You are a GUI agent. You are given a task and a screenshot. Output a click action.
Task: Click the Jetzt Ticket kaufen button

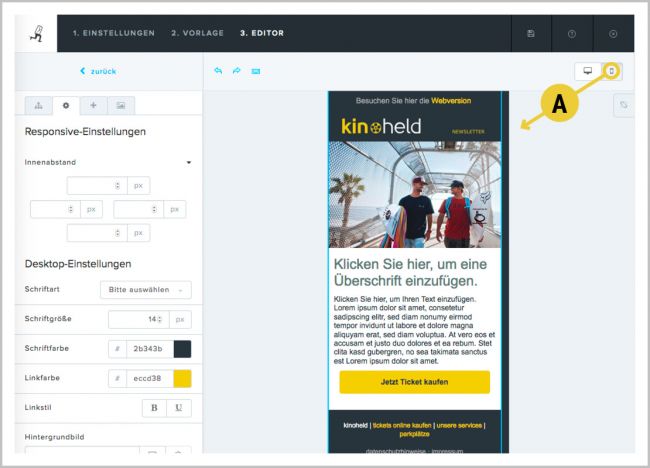click(x=414, y=382)
